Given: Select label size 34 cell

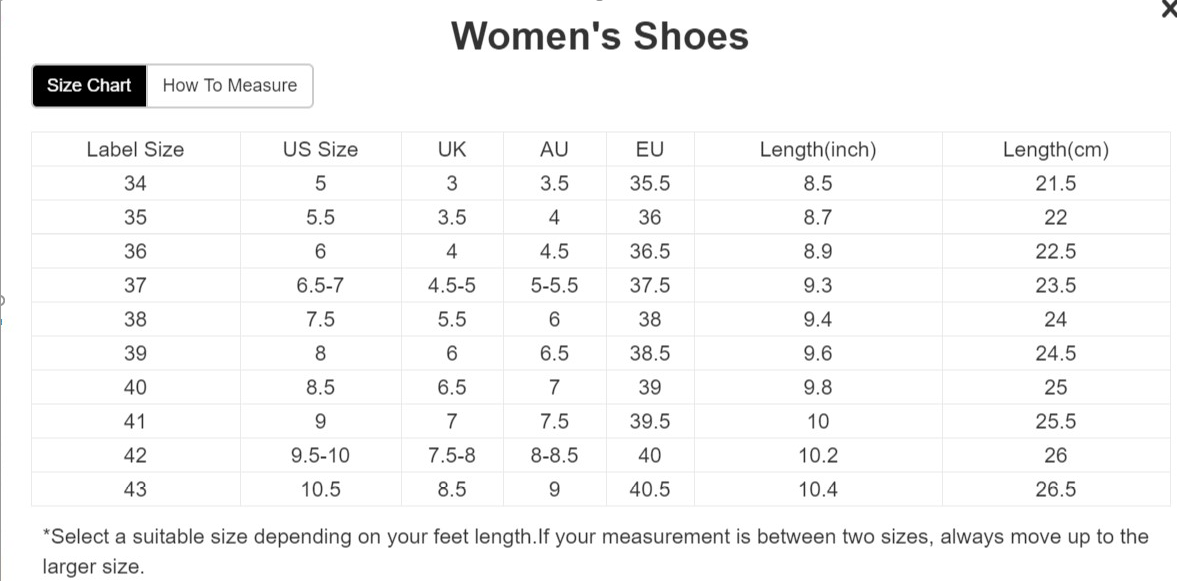Looking at the screenshot, I should click(x=135, y=184).
